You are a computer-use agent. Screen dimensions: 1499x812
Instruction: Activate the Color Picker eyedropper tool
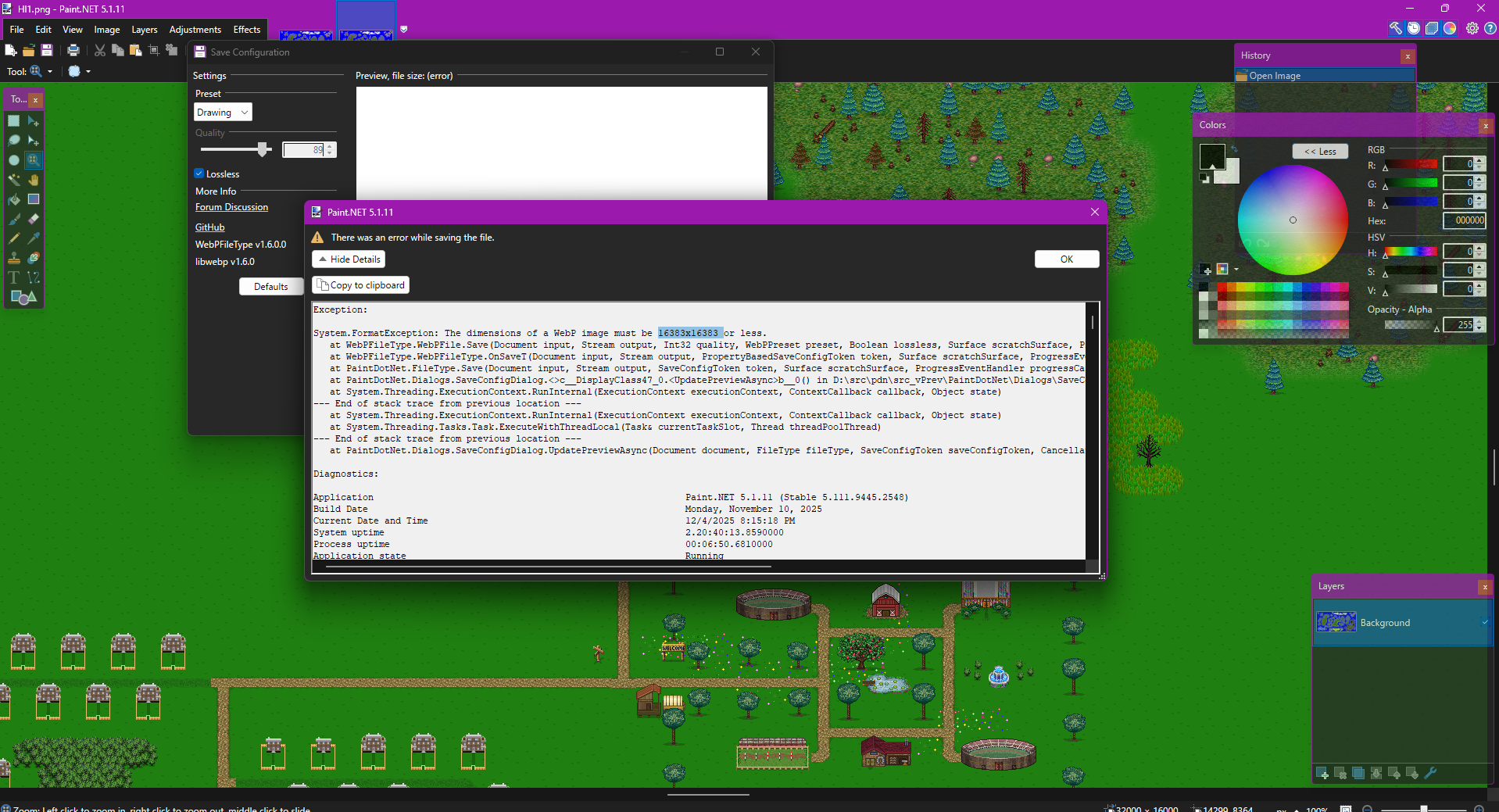tap(34, 238)
